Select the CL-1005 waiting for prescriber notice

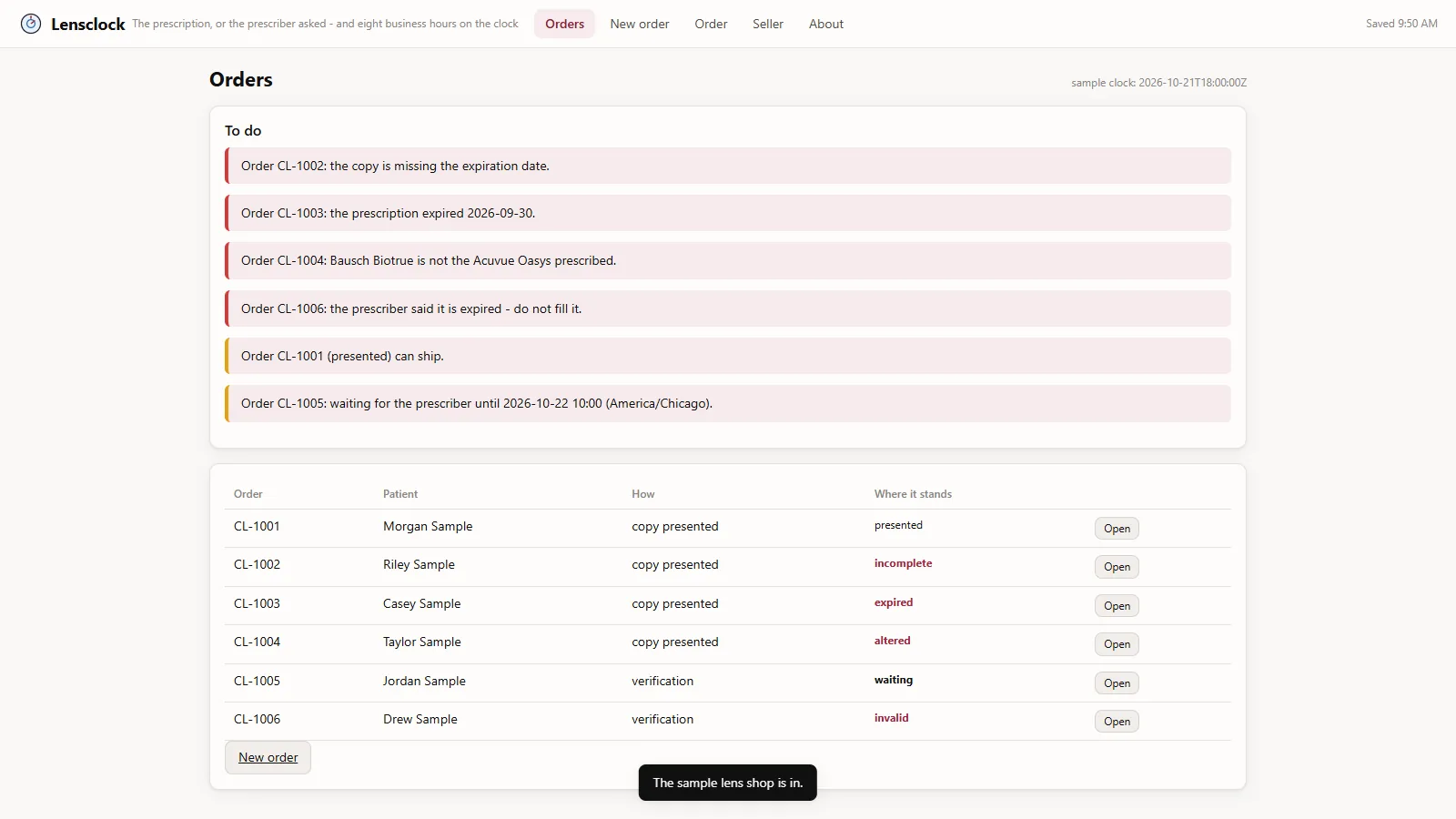point(728,403)
